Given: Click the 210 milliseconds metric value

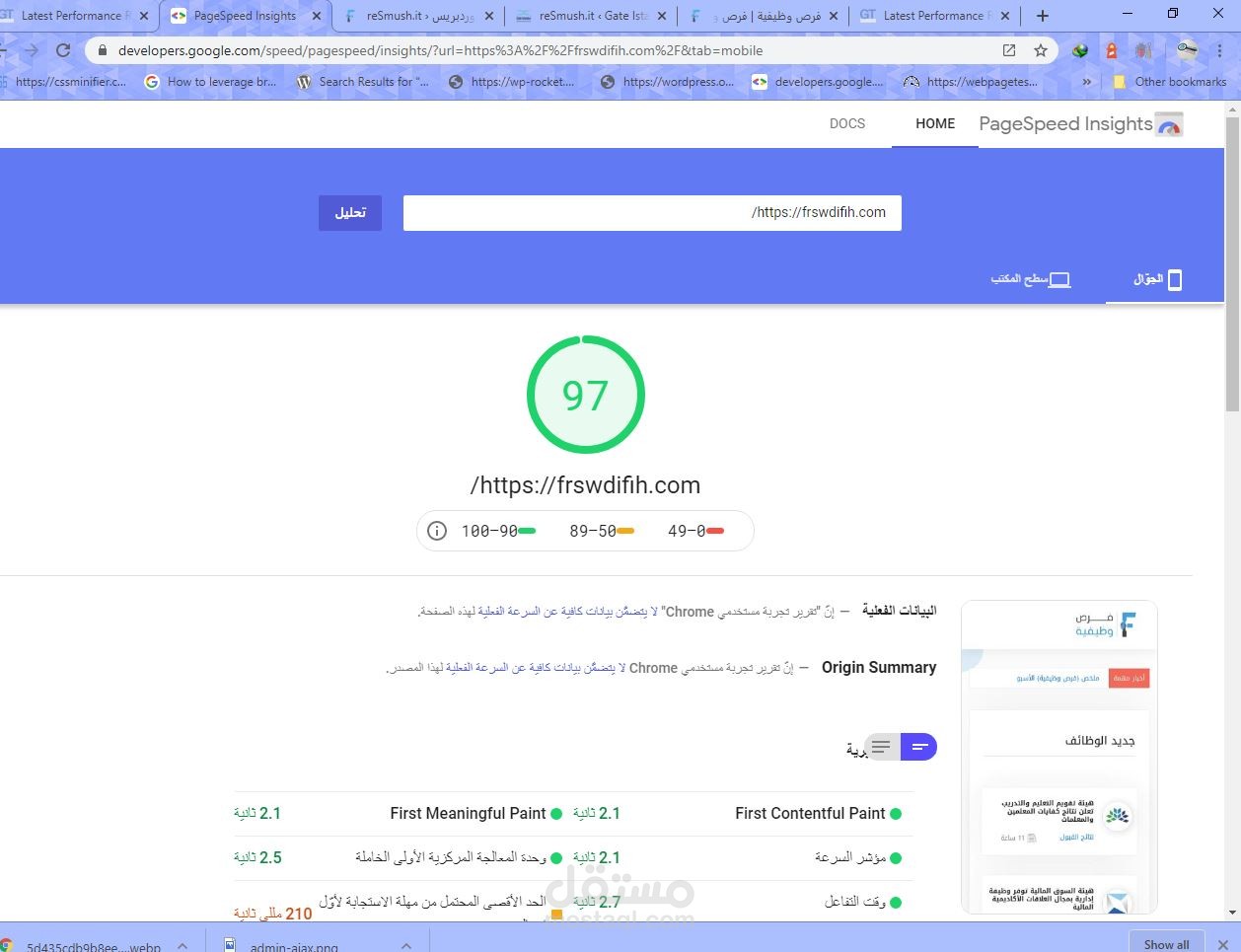Looking at the screenshot, I should (x=273, y=914).
